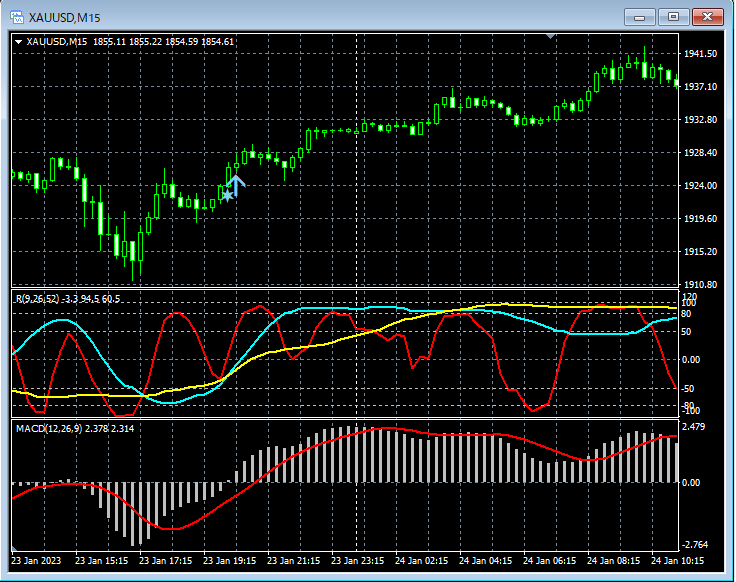Click value 2.479 on MACD scale
736x582 pixels.
coord(694,427)
